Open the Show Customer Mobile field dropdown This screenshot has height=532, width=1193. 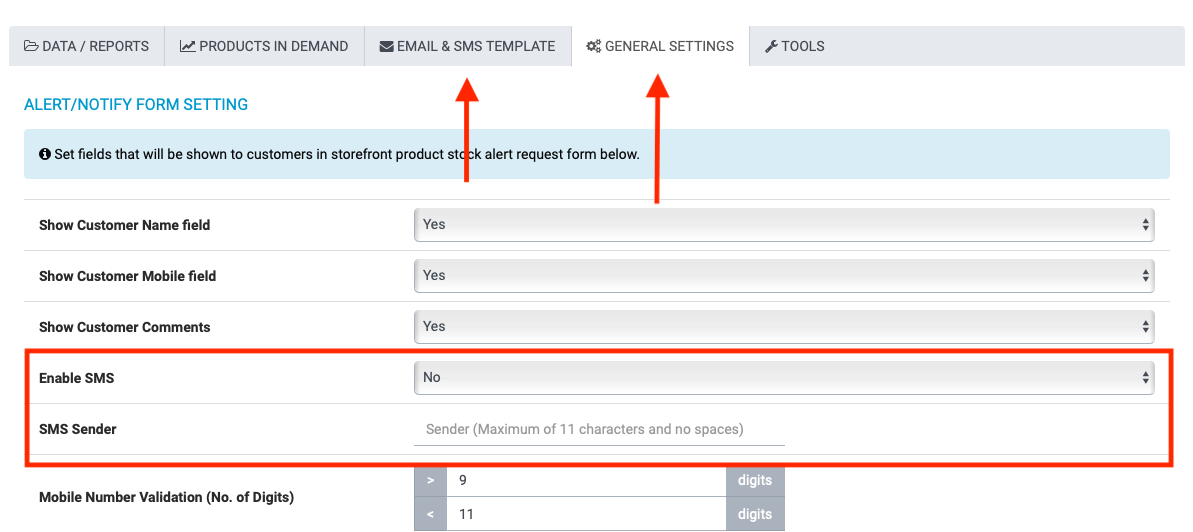click(784, 276)
